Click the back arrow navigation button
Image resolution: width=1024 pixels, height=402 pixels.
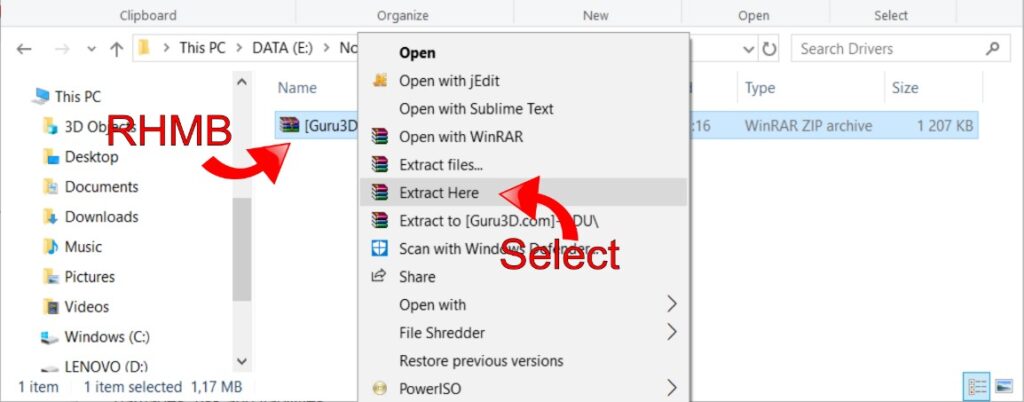[24, 49]
